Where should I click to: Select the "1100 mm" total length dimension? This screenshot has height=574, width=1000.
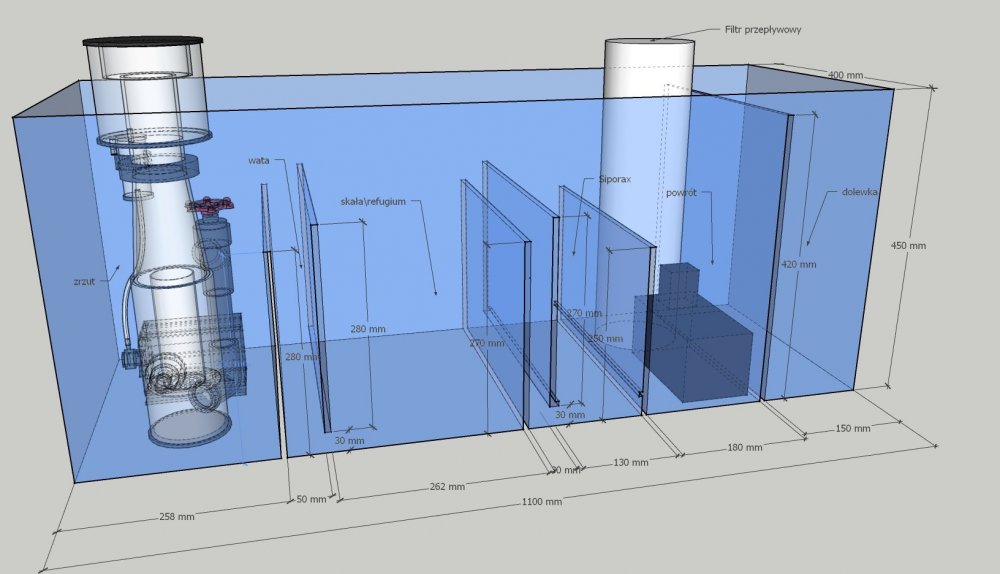click(x=542, y=502)
